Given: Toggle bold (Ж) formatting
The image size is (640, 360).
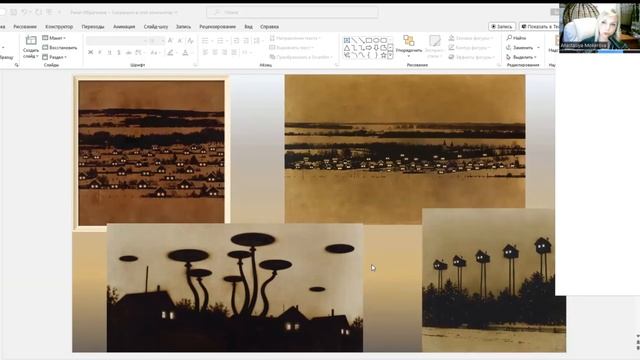Looking at the screenshot, I should coord(91,52).
